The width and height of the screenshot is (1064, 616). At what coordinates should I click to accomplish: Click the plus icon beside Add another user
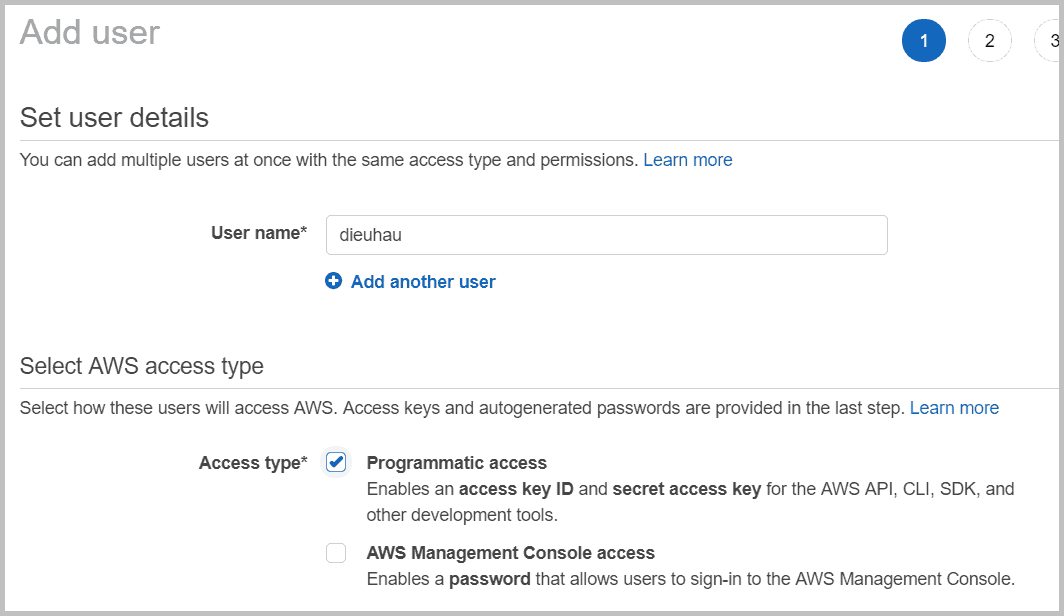point(333,281)
